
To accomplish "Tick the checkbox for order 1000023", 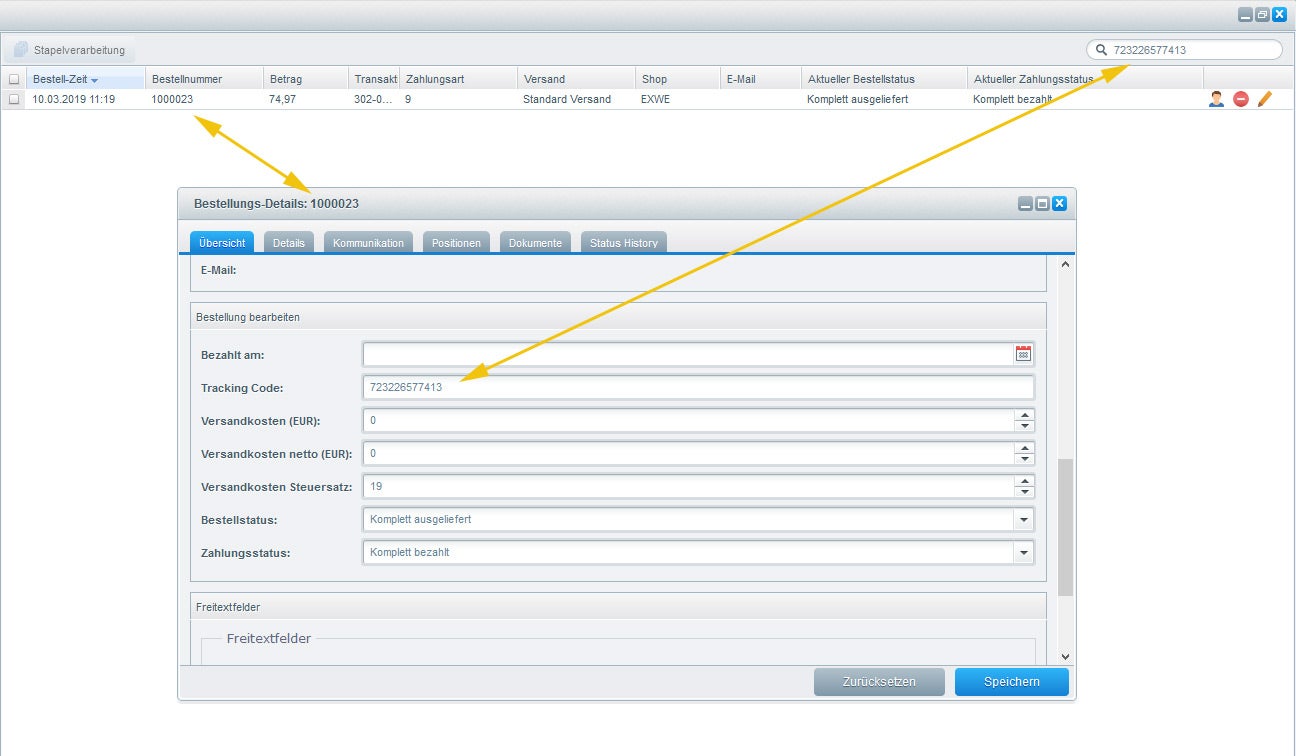I will (14, 99).
